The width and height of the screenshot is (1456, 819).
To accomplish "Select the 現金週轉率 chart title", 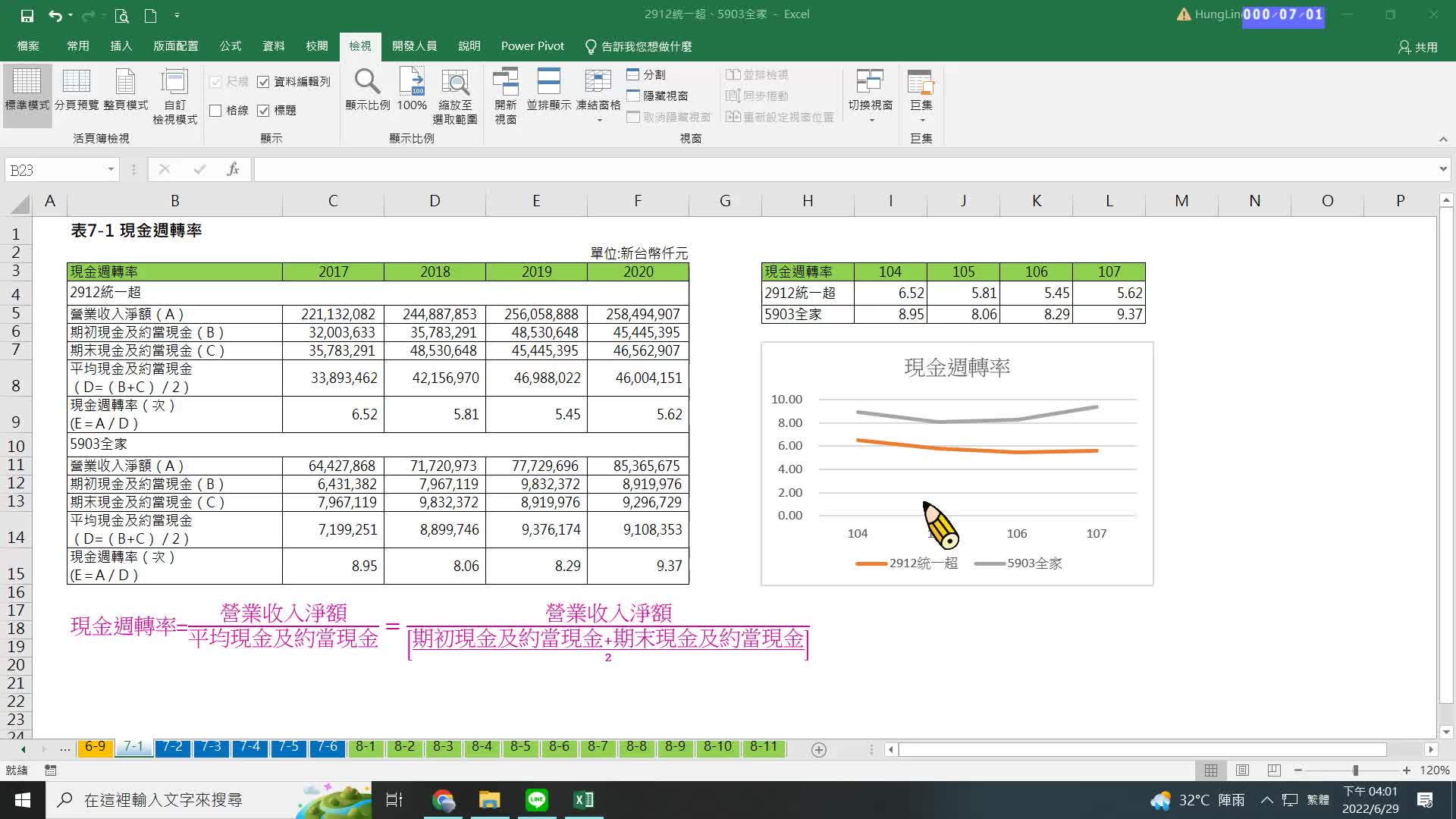I will 957,368.
